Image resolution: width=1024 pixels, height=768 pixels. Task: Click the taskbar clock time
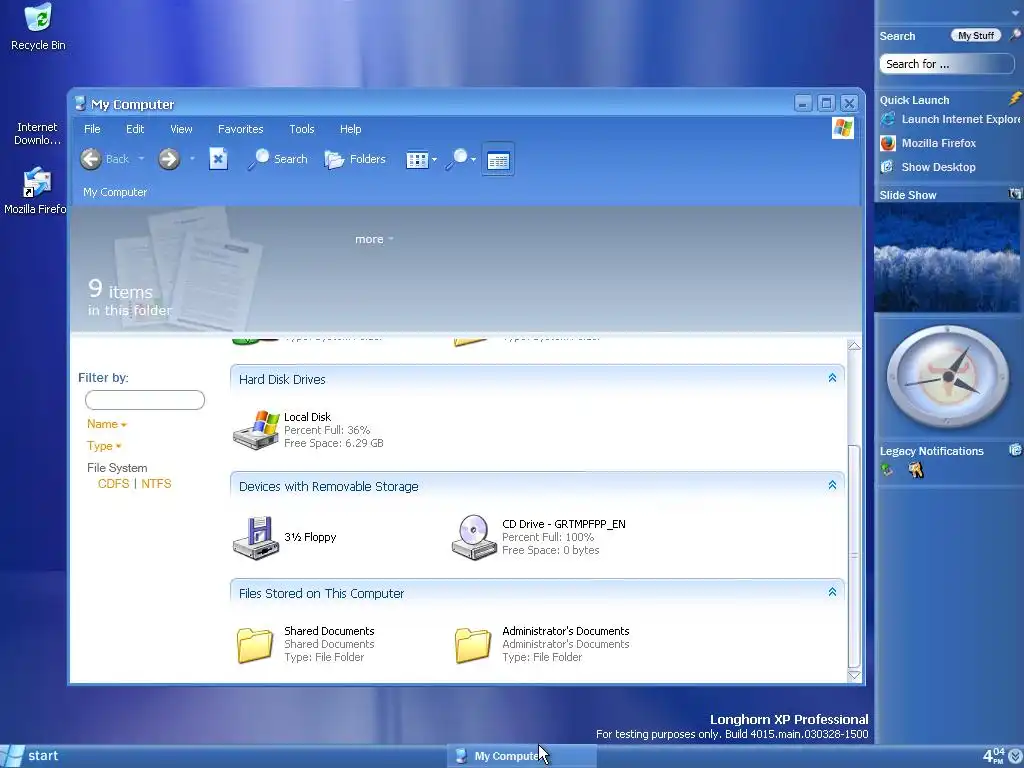[993, 756]
